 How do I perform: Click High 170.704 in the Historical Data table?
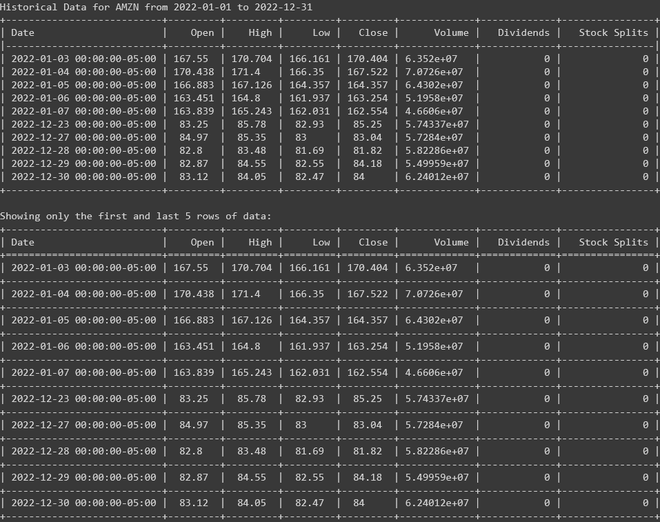click(252, 59)
